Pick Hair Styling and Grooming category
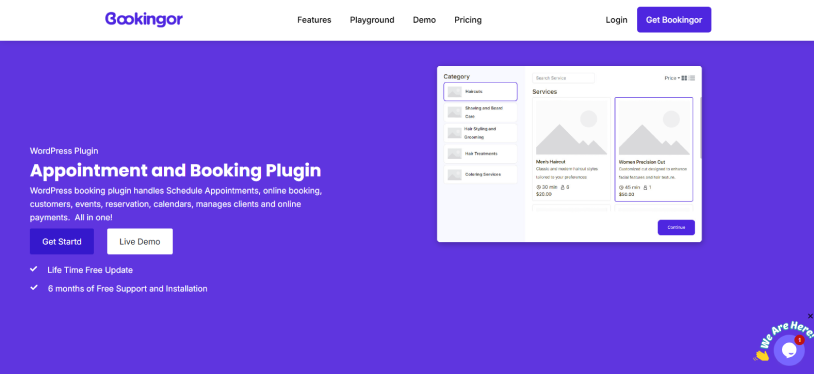 [480, 133]
